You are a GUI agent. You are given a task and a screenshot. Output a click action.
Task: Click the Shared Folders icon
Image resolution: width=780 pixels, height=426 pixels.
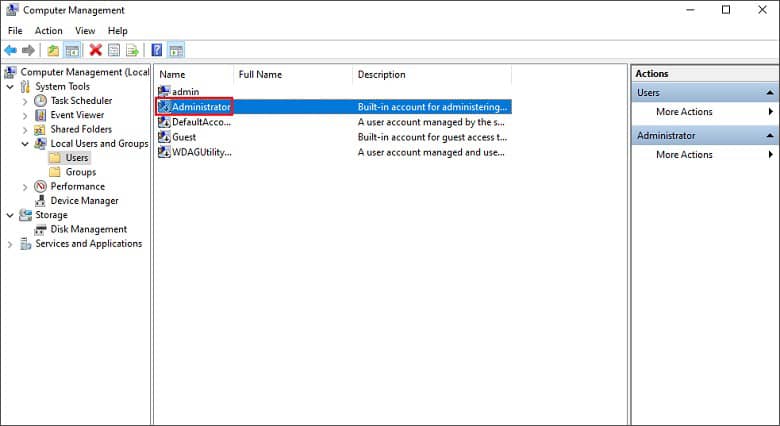(40, 129)
